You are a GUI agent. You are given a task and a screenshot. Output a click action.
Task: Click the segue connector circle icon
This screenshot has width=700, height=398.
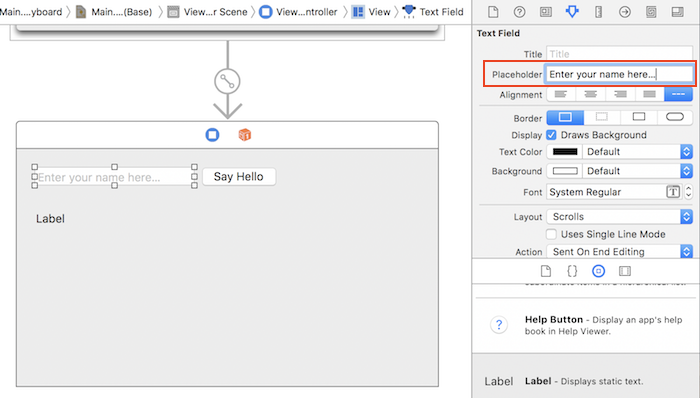[227, 81]
